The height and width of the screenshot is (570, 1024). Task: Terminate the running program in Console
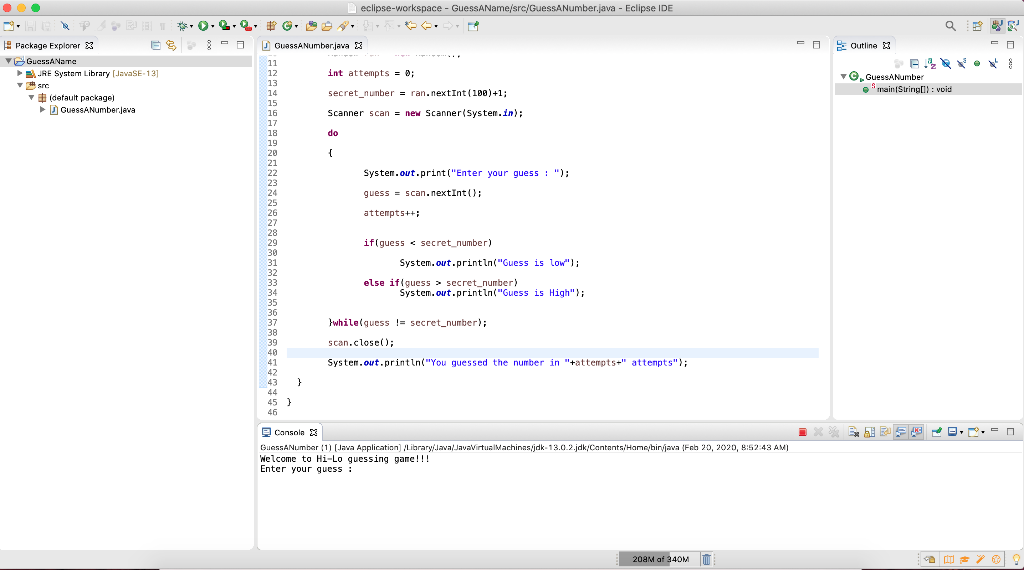803,432
